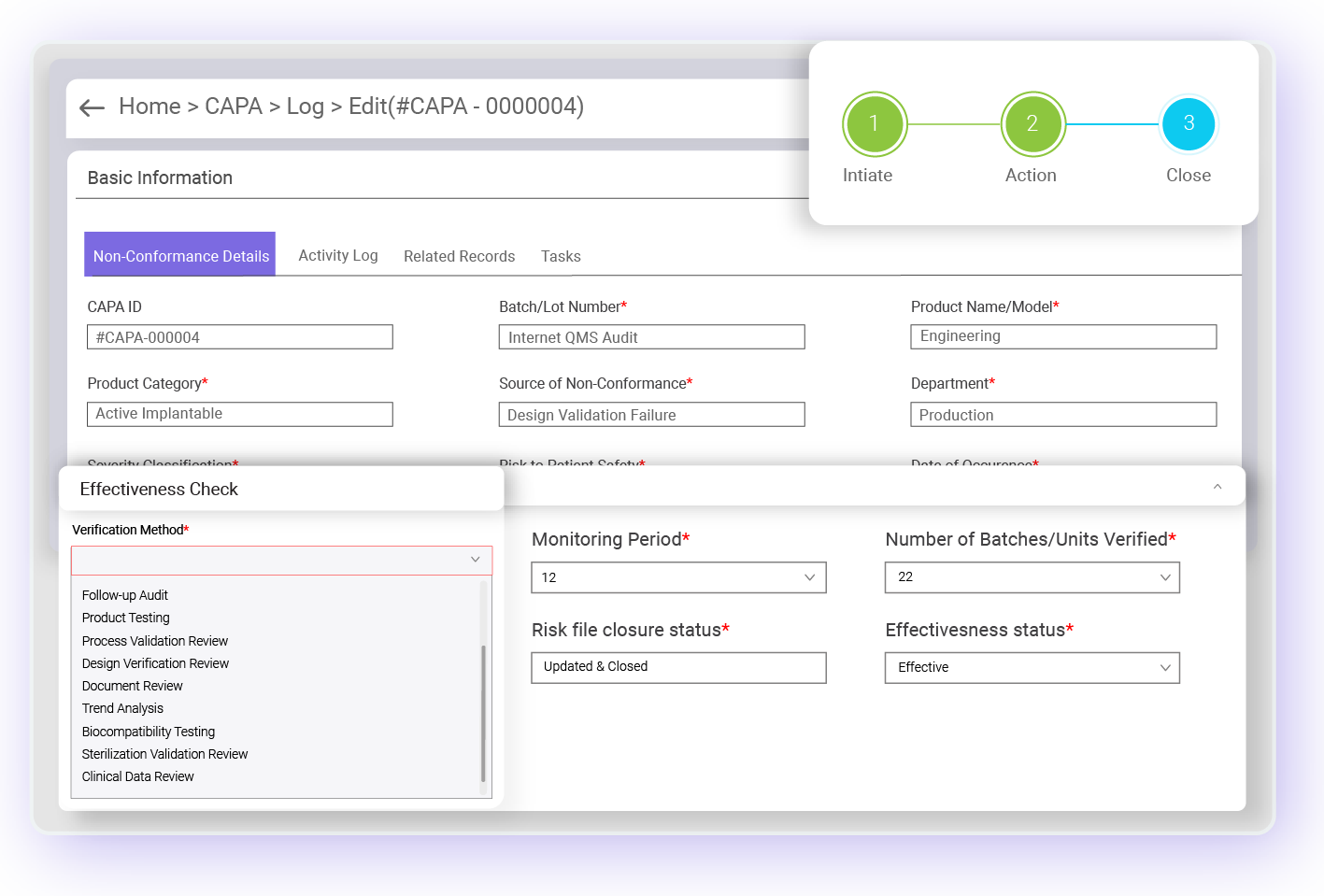Open Number of Batches/Units Verified dropdown
The width and height of the screenshot is (1324, 896).
[1032, 577]
